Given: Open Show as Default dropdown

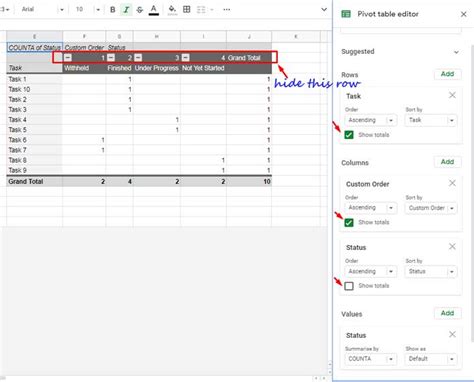Looking at the screenshot, I should click(x=431, y=359).
